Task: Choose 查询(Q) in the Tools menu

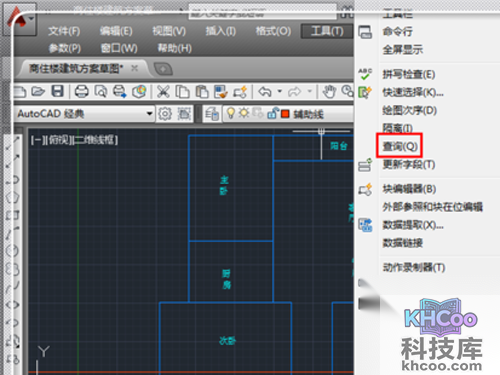Action: (x=400, y=146)
